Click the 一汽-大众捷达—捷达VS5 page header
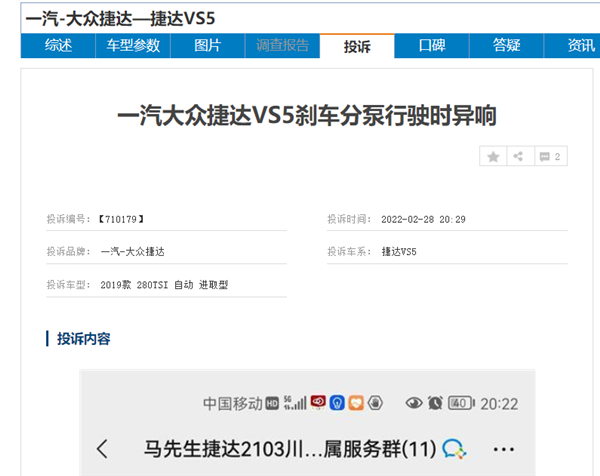Image resolution: width=600 pixels, height=476 pixels. pos(120,18)
